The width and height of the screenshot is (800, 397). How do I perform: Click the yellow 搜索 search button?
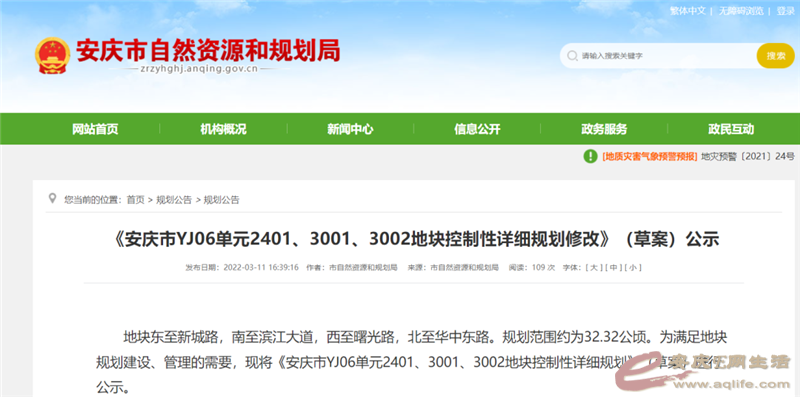point(776,56)
